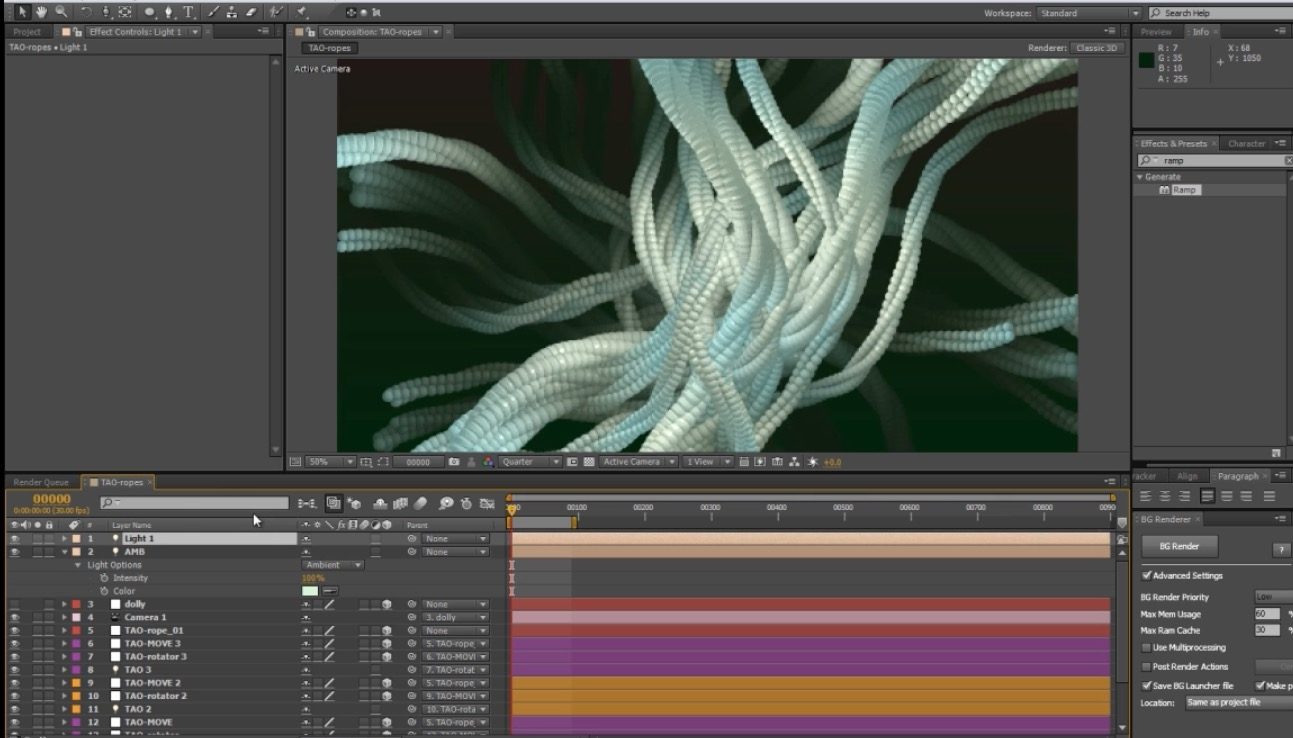Collapse the Generate effects category
The image size is (1293, 738).
(1140, 177)
